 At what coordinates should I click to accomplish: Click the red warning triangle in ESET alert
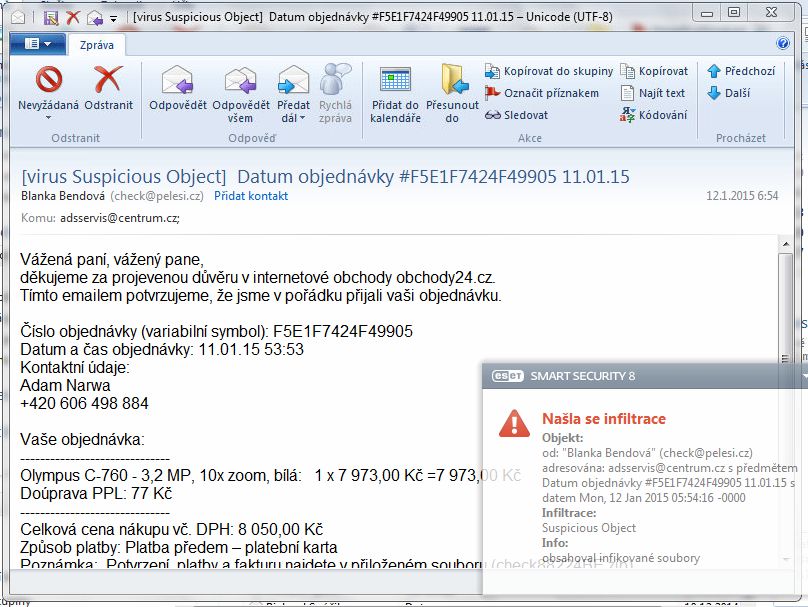pos(514,424)
